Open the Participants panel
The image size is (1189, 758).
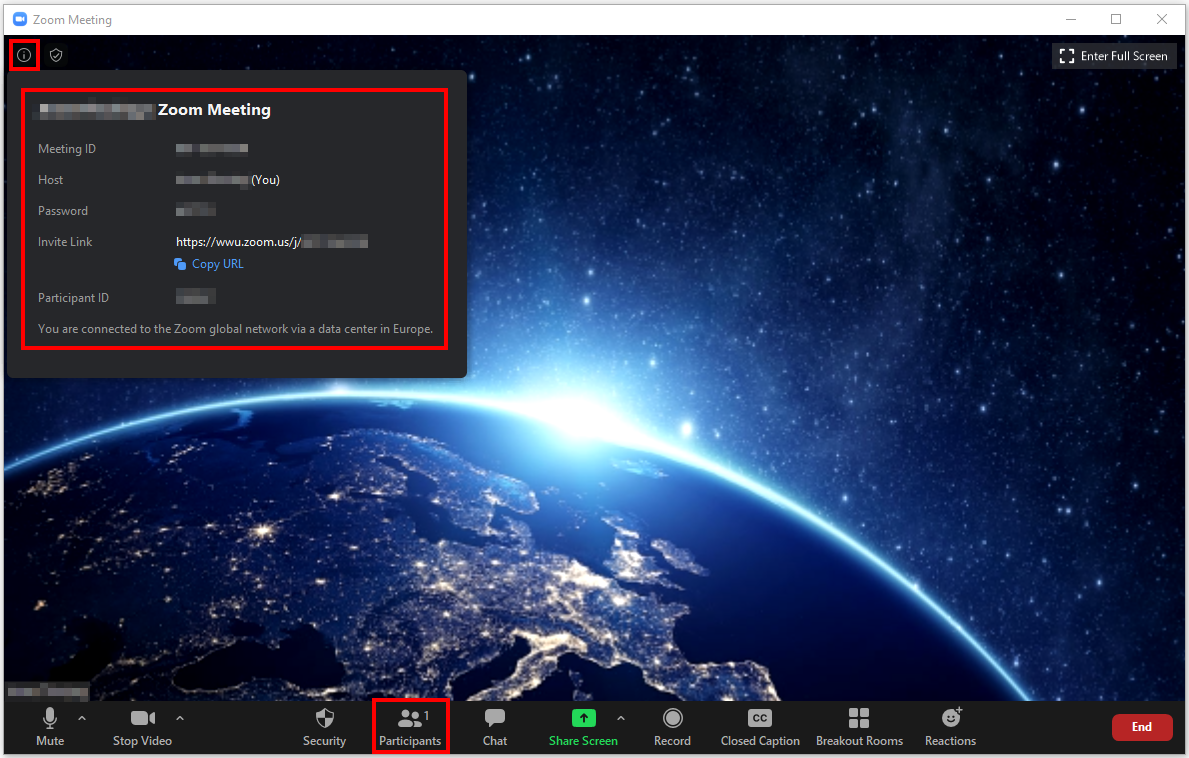(410, 727)
